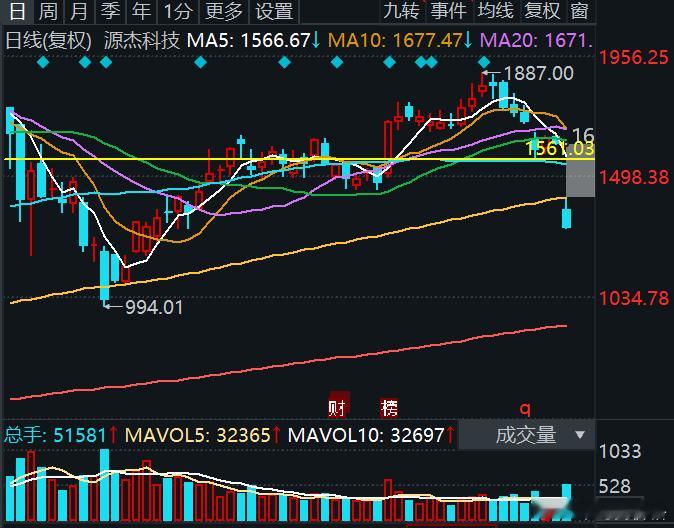Screen dimensions: 674x528
Task: Click the 榜 ranking event marker
Action: pos(389,407)
